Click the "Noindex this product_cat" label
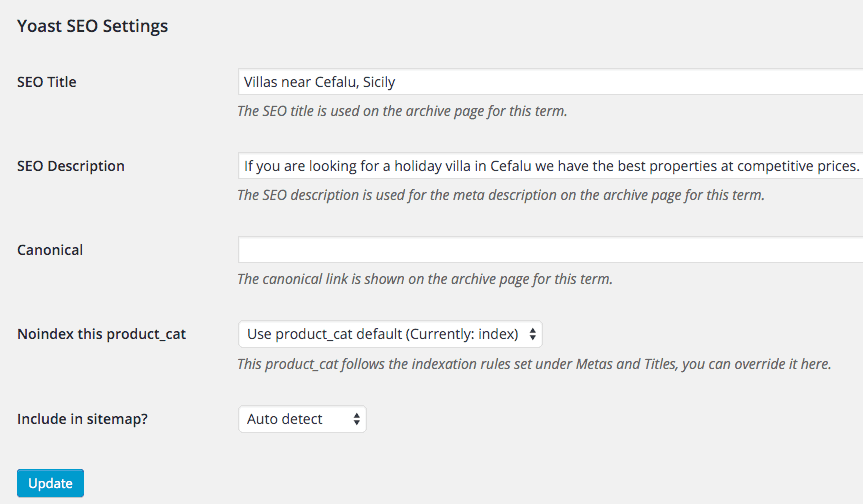 [101, 334]
